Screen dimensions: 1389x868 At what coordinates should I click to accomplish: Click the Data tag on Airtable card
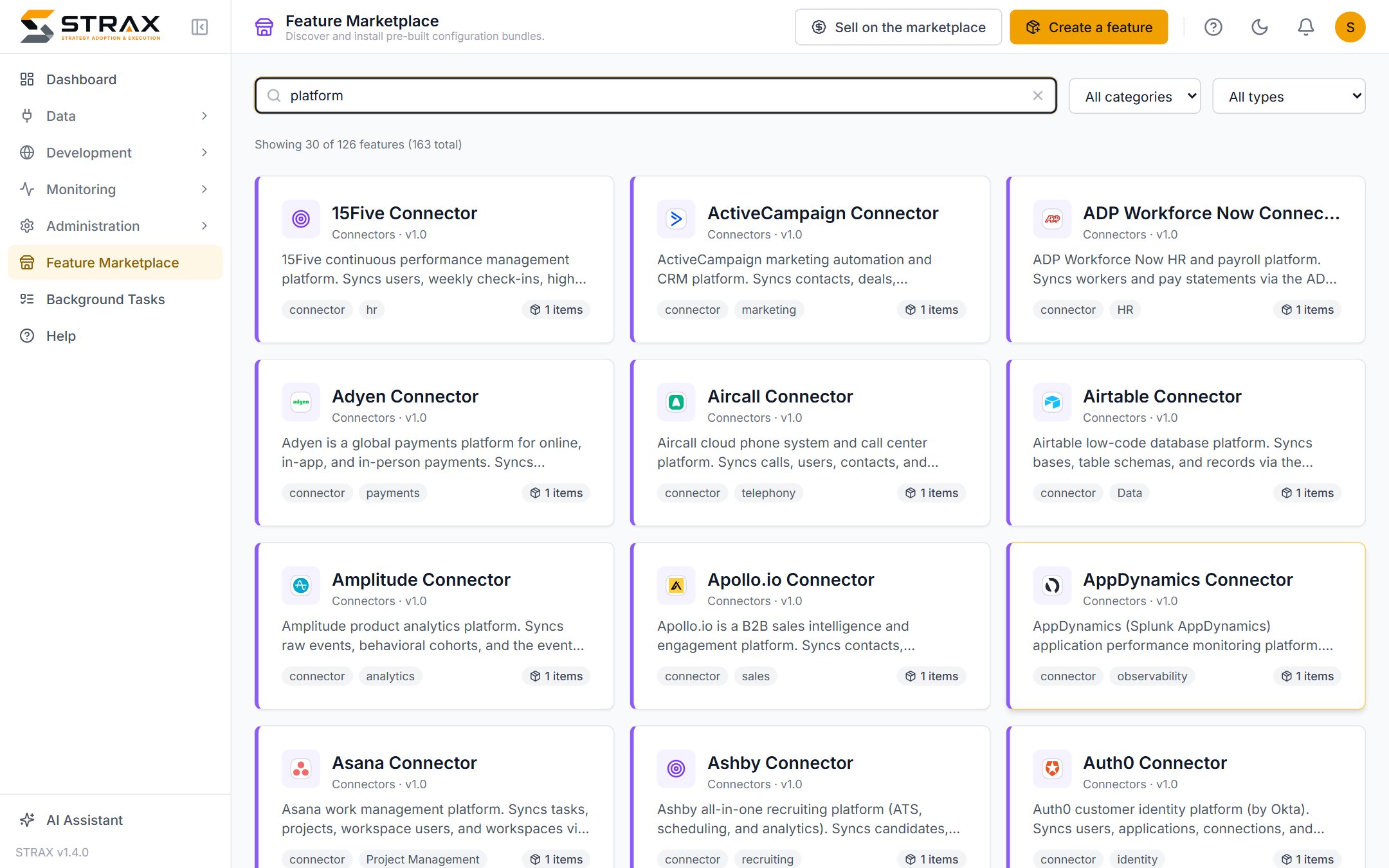point(1130,493)
